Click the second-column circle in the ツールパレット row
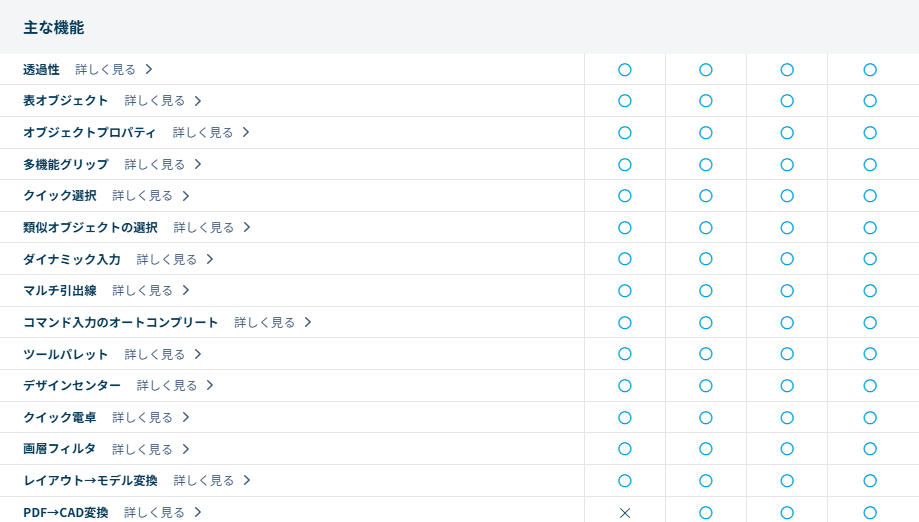This screenshot has width=919, height=522. (706, 354)
